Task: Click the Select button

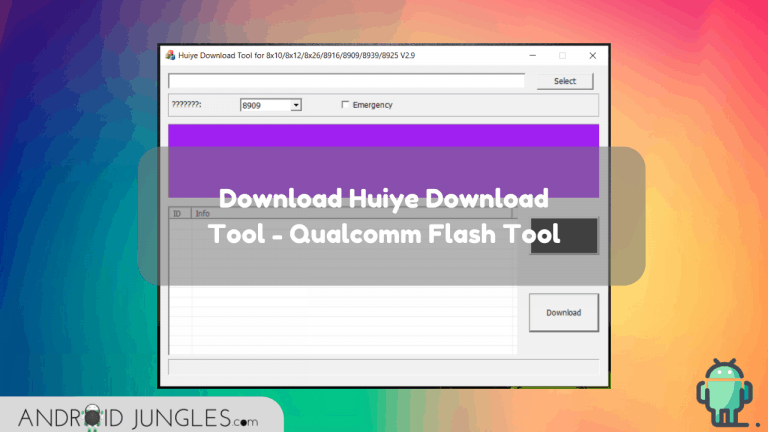Action: point(565,81)
